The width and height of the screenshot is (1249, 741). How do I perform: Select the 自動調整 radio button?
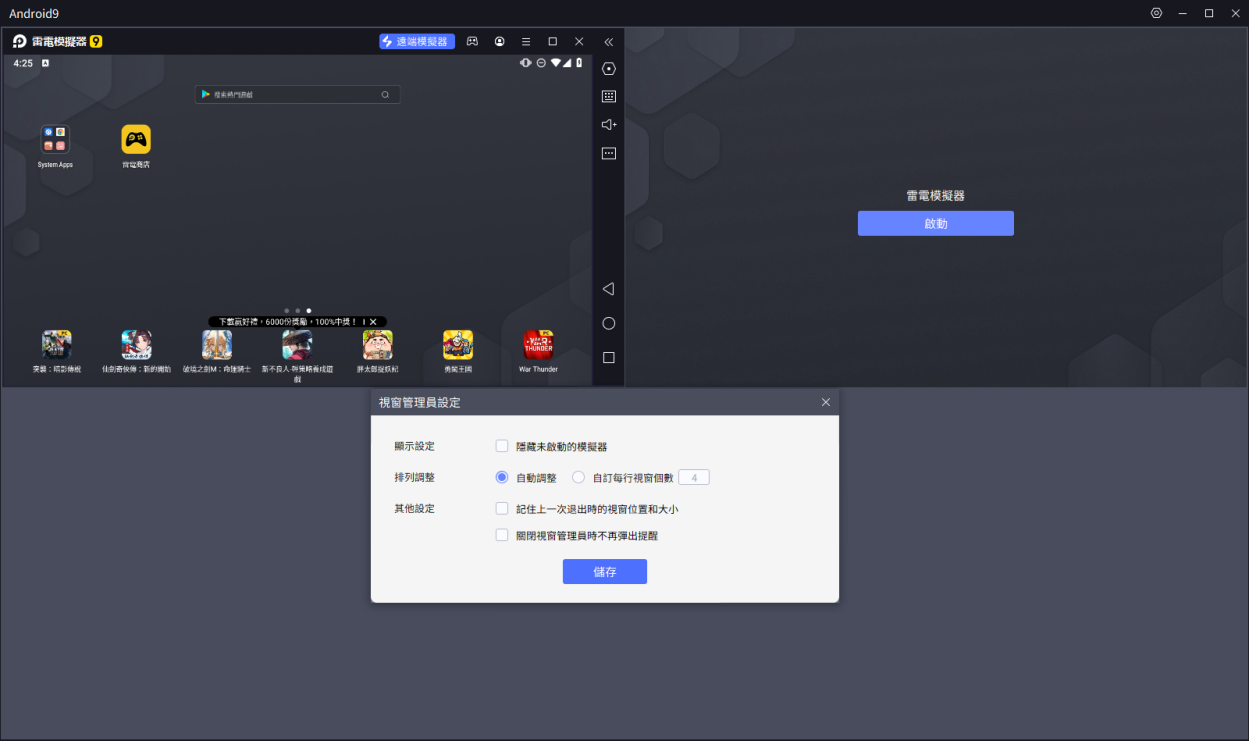pyautogui.click(x=502, y=478)
